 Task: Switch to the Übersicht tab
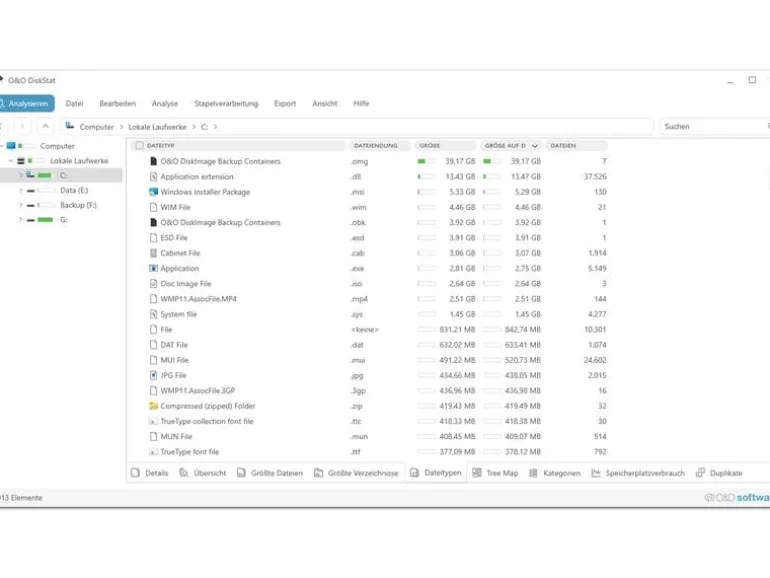pyautogui.click(x=202, y=473)
